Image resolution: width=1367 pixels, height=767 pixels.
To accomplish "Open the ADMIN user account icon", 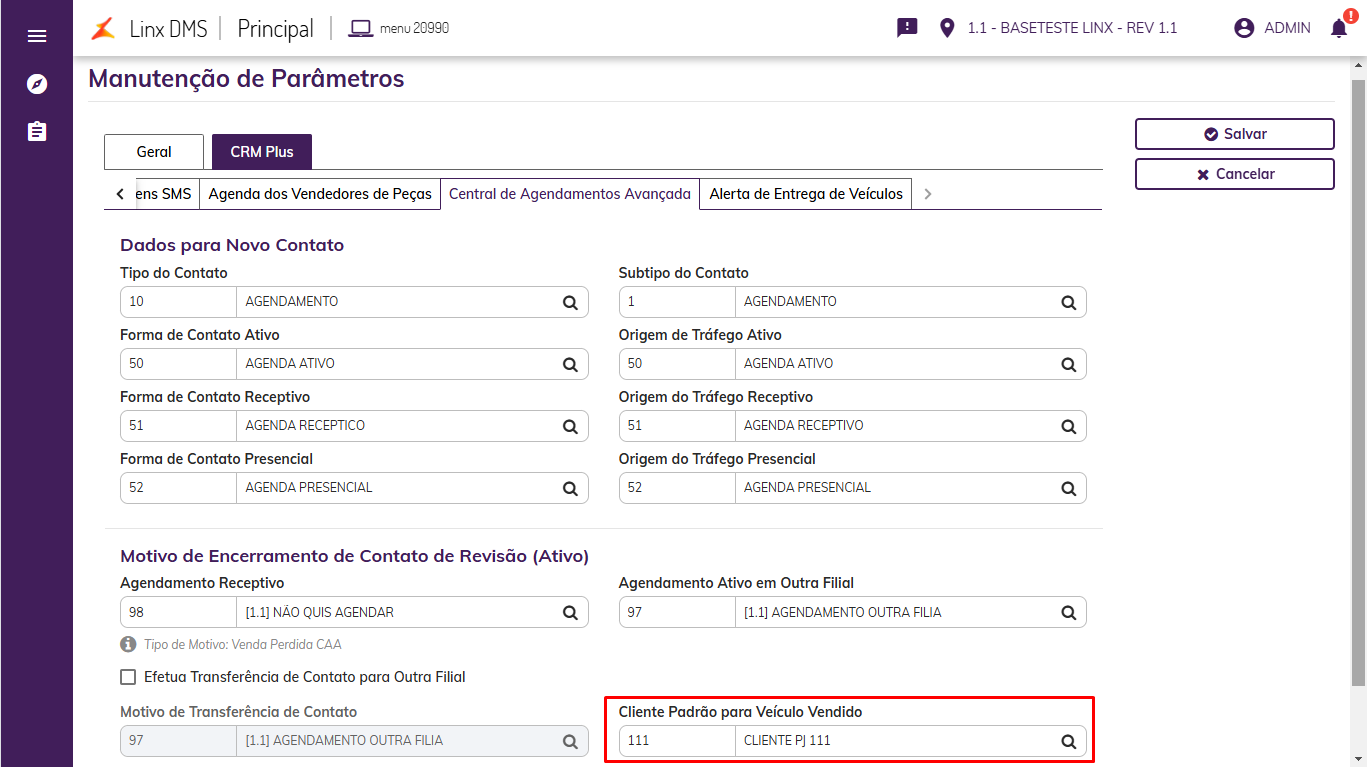I will click(x=1244, y=28).
